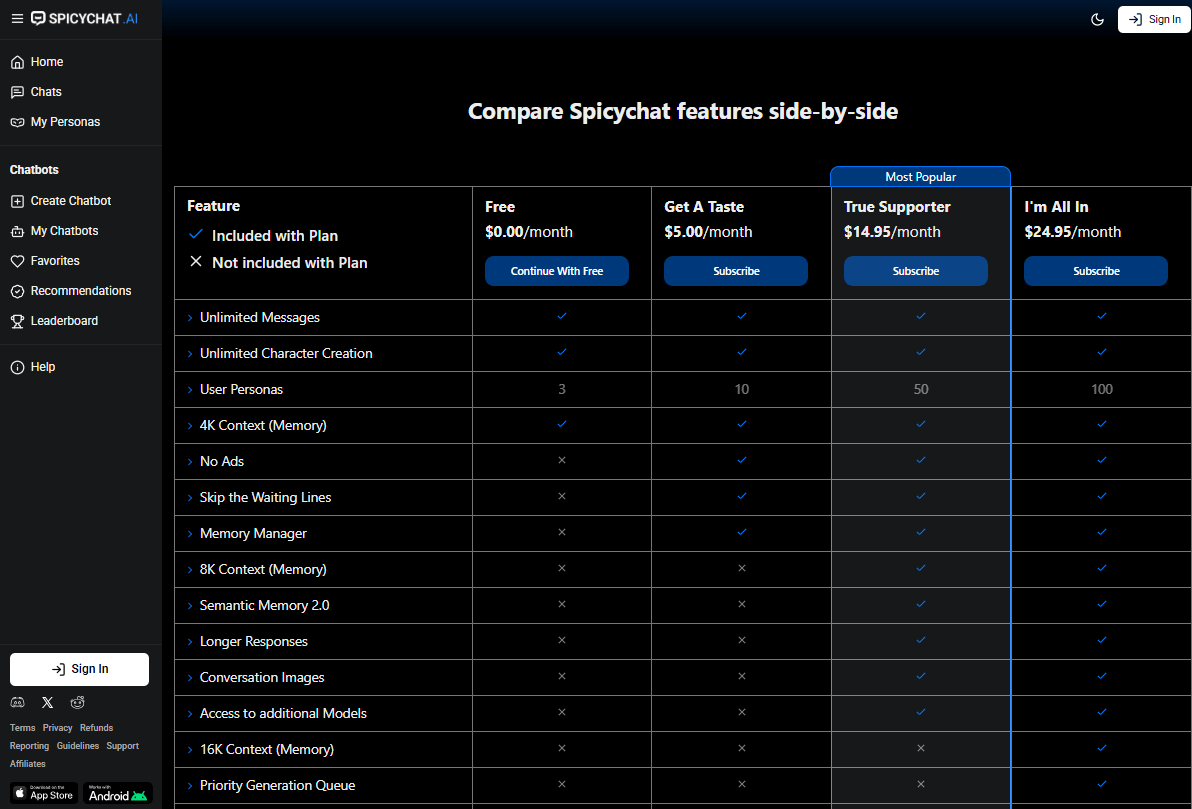Click the Get A Taste plan title
Viewport: 1192px width, 809px height.
[704, 207]
